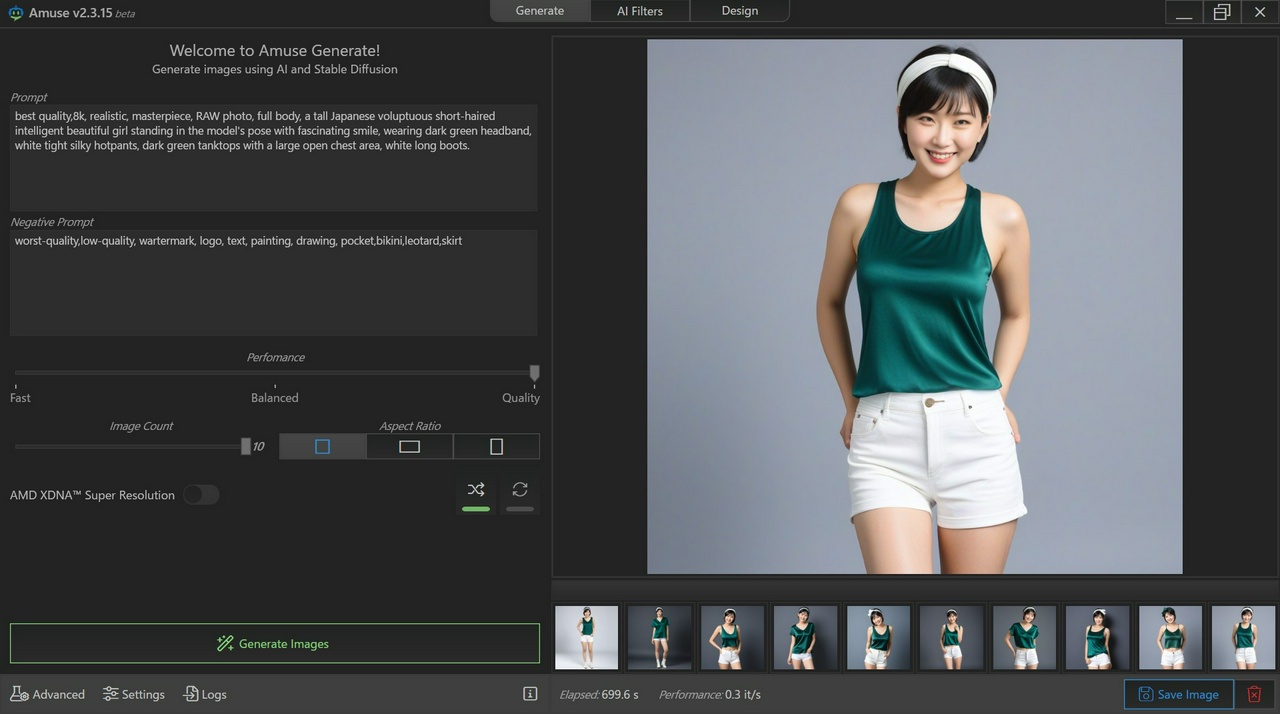Click the Image Count slider handle
Image resolution: width=1280 pixels, height=714 pixels.
(246, 446)
